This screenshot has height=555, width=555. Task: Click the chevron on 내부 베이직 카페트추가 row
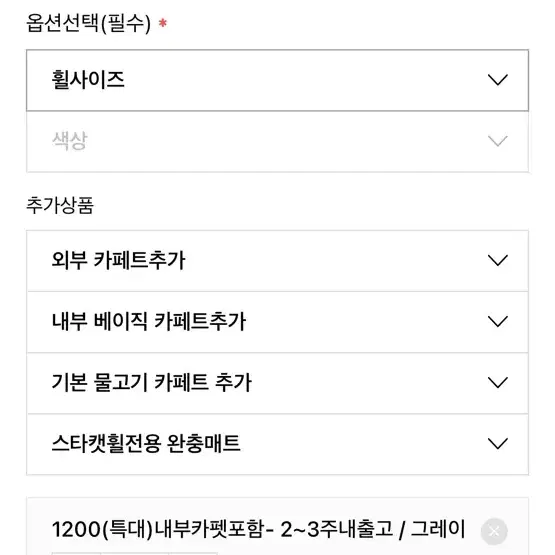pos(497,321)
